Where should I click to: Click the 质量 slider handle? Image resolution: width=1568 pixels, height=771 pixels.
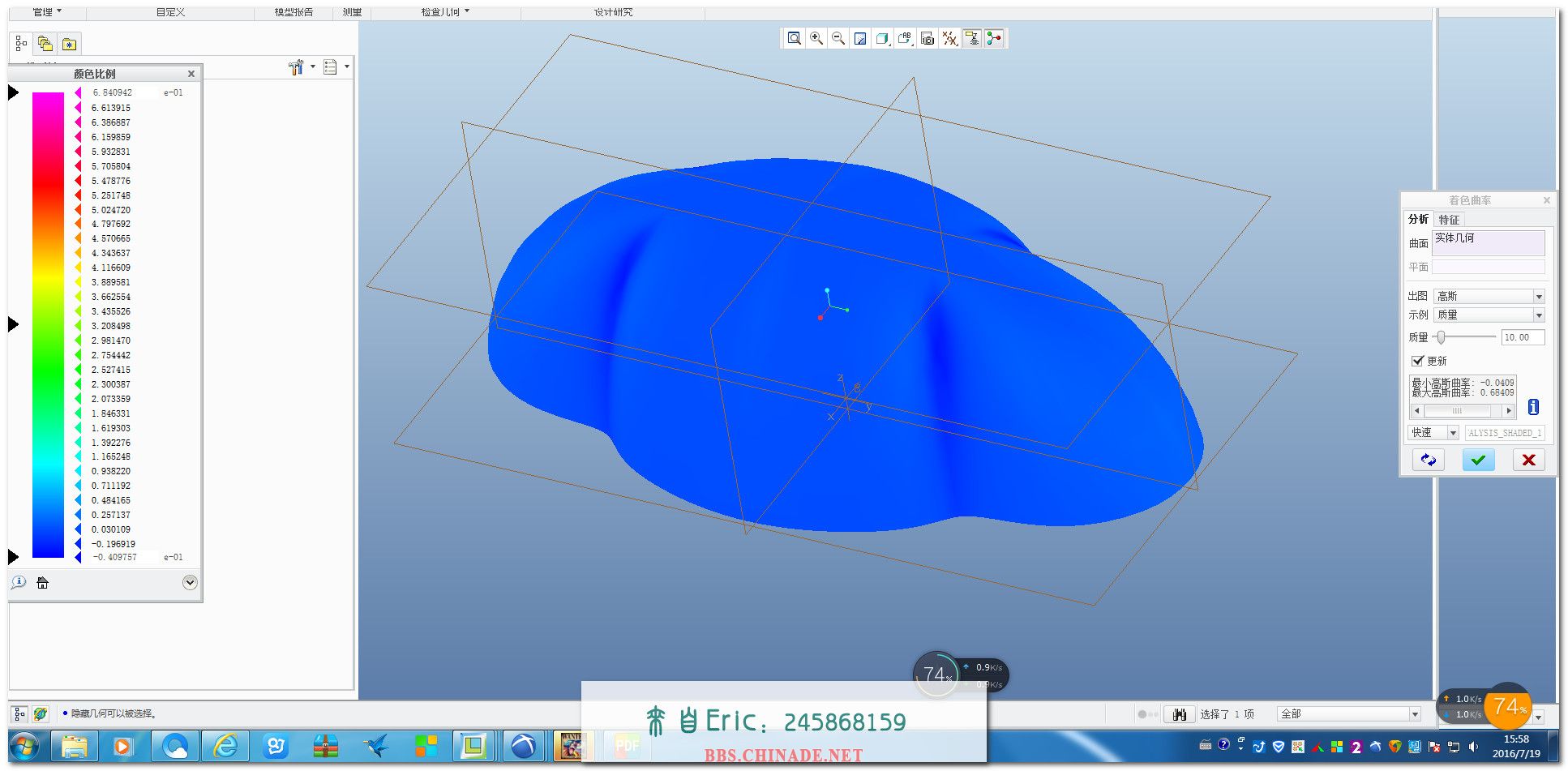coord(1441,337)
